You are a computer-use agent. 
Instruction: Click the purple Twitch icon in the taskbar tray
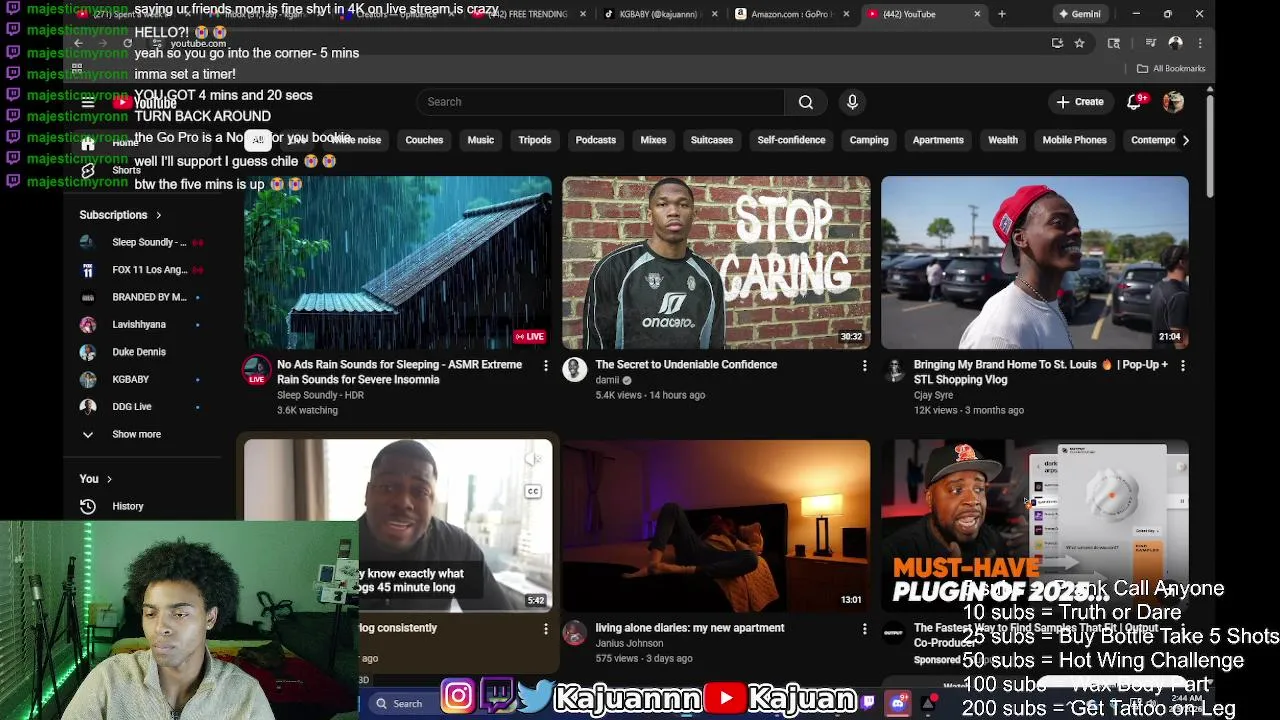(x=868, y=703)
